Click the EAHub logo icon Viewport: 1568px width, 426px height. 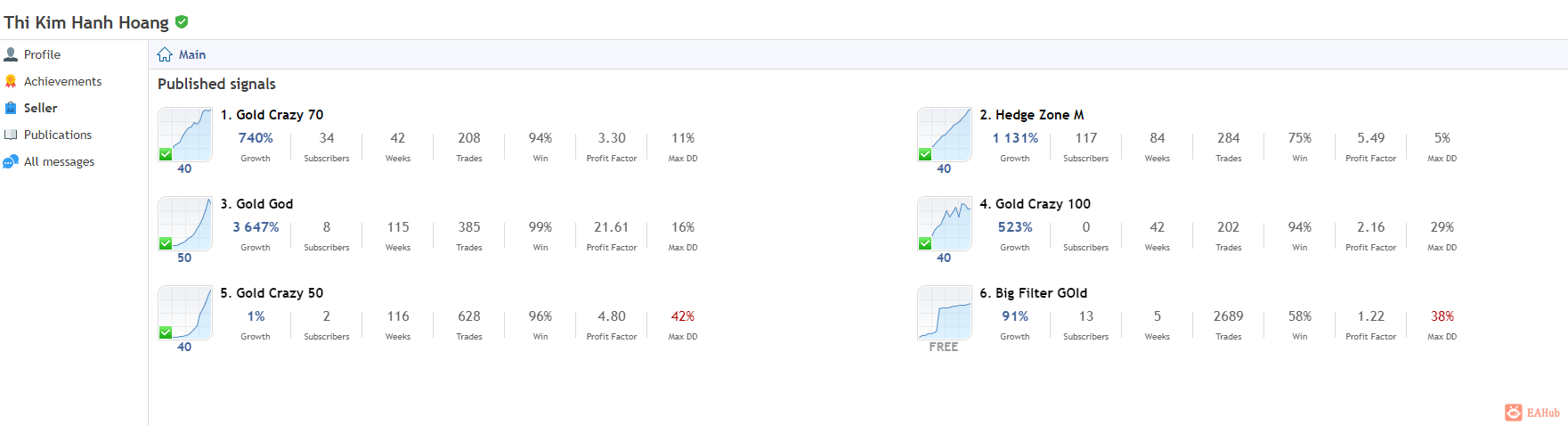click(x=1514, y=413)
